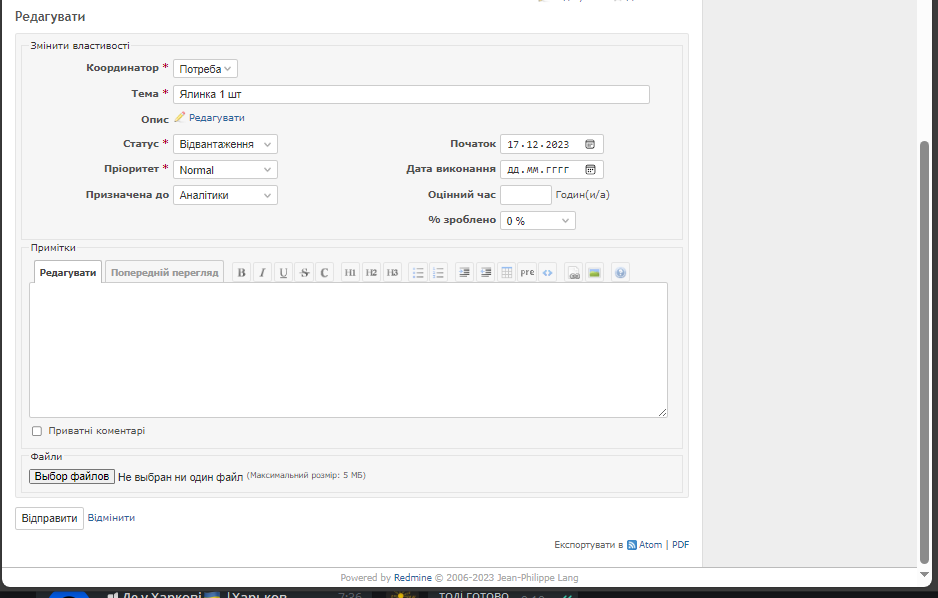Insert H2 heading in notes
938x598 pixels.
[x=371, y=272]
